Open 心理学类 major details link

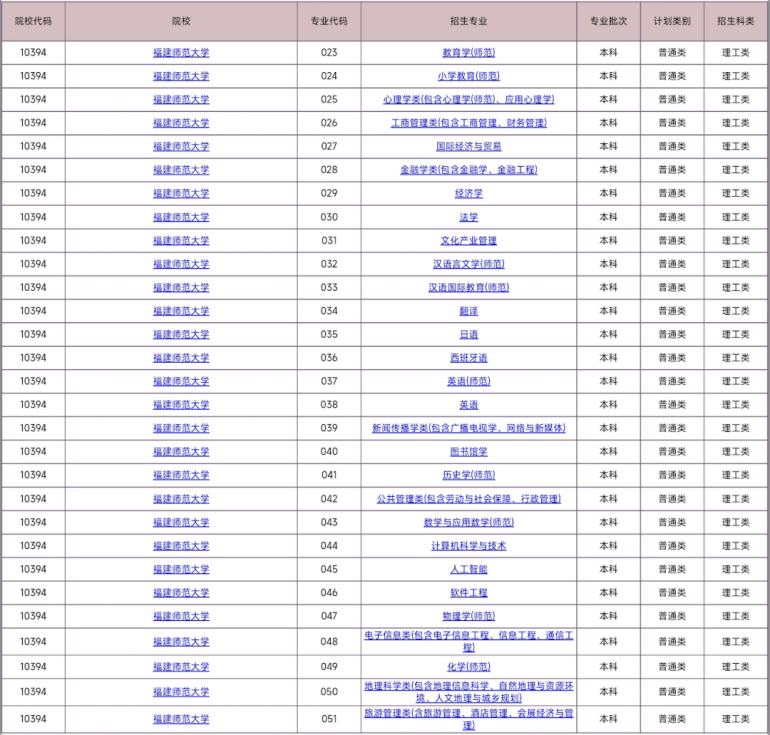tap(468, 99)
